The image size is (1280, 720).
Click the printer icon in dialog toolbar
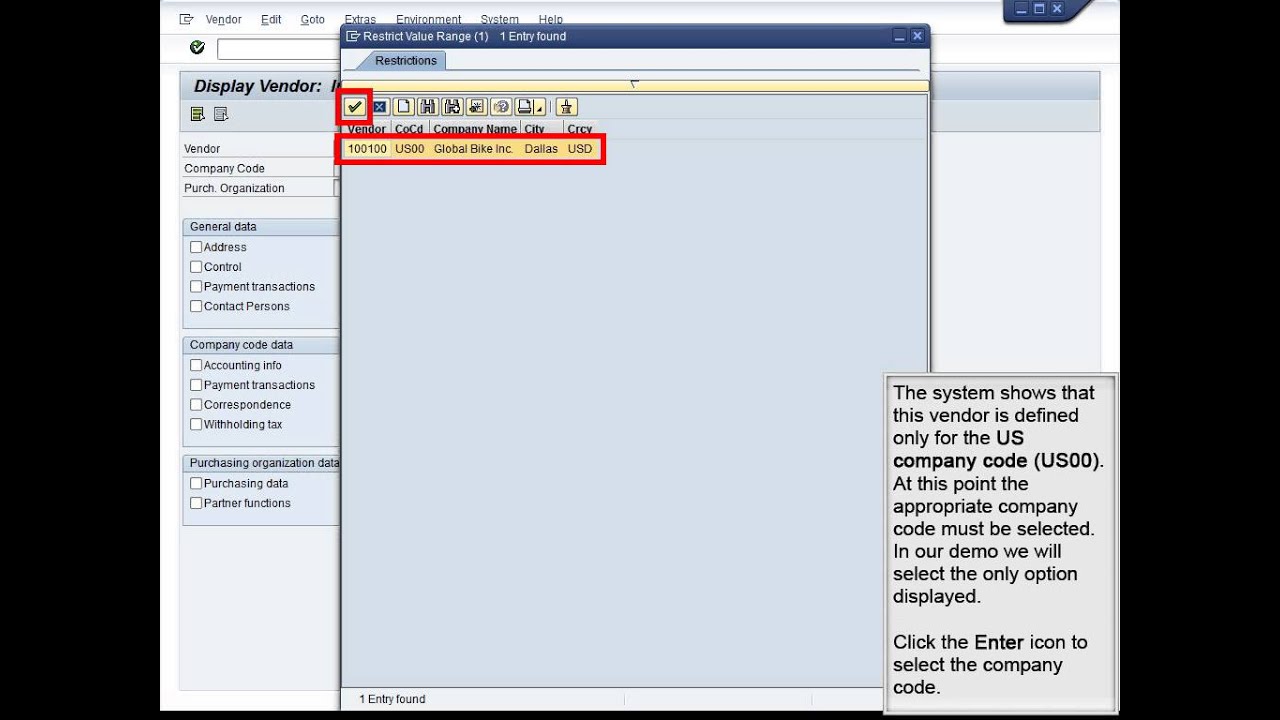pos(525,107)
